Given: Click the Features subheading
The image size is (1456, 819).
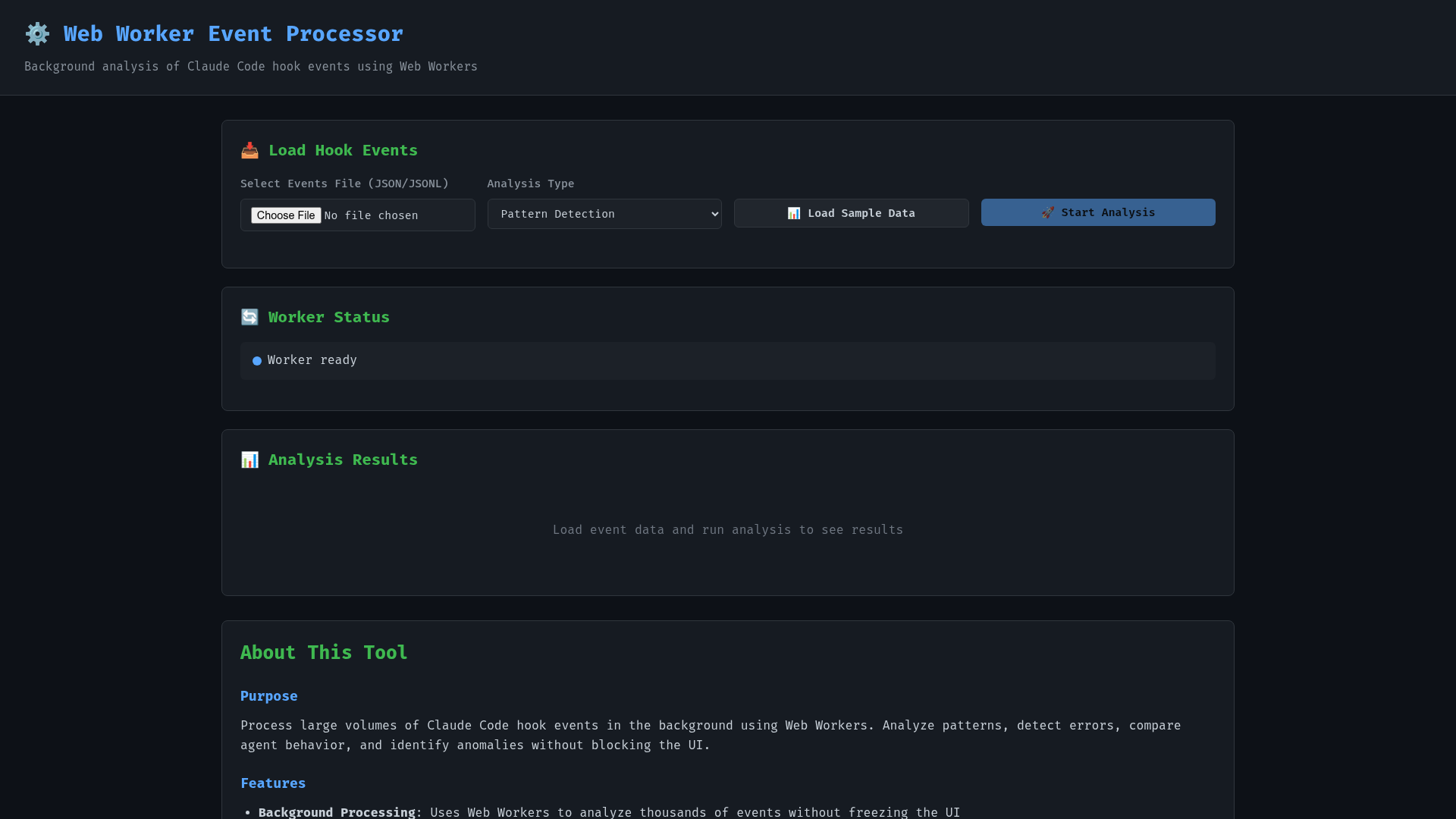Looking at the screenshot, I should [273, 783].
